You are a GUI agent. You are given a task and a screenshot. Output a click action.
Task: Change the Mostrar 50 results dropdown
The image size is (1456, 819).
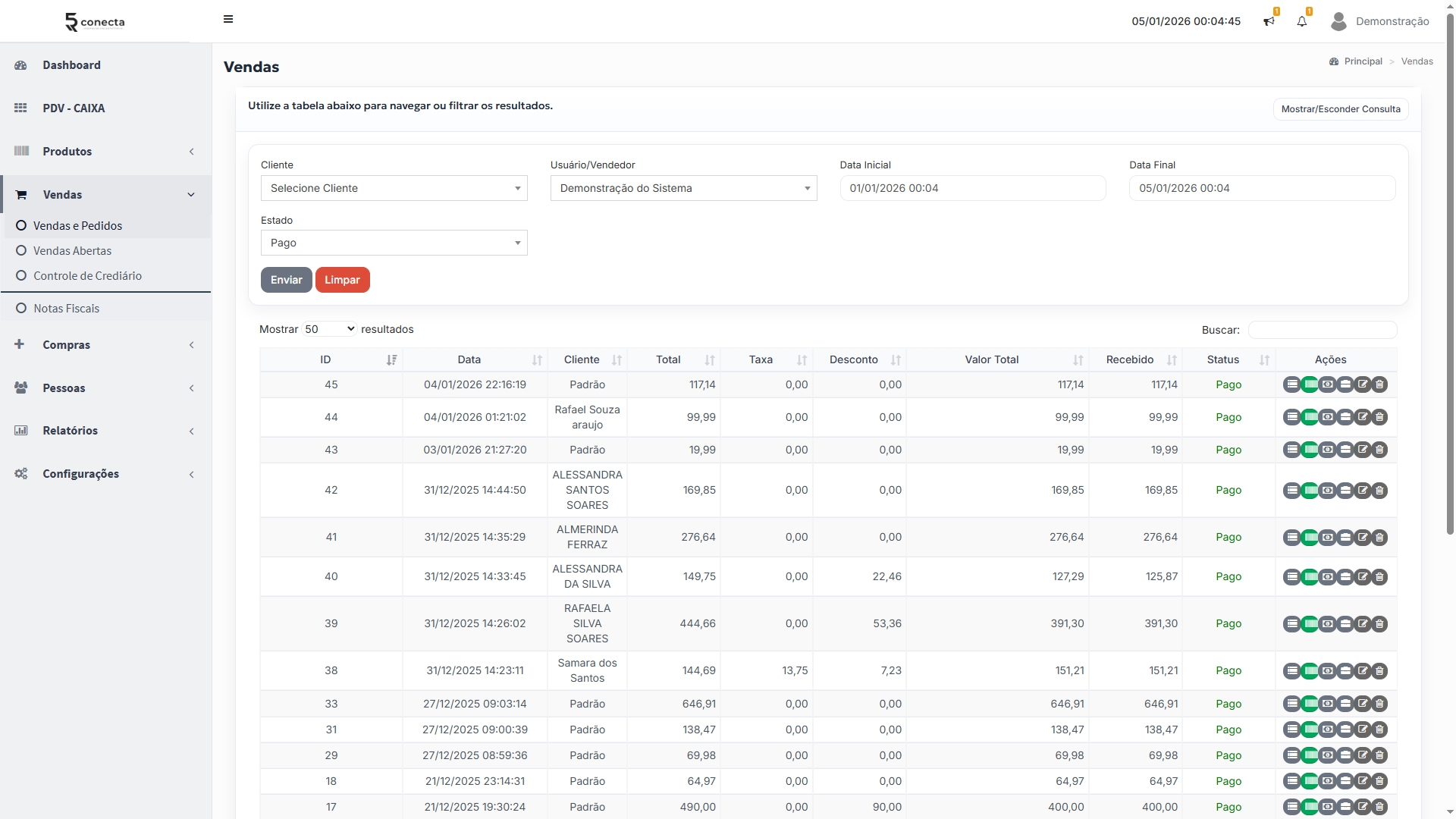point(329,329)
